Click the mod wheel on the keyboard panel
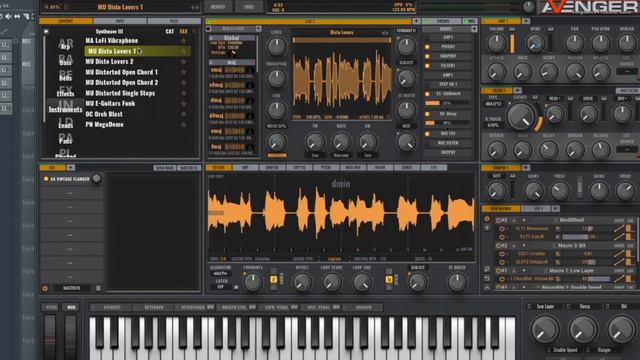 pyautogui.click(x=71, y=337)
